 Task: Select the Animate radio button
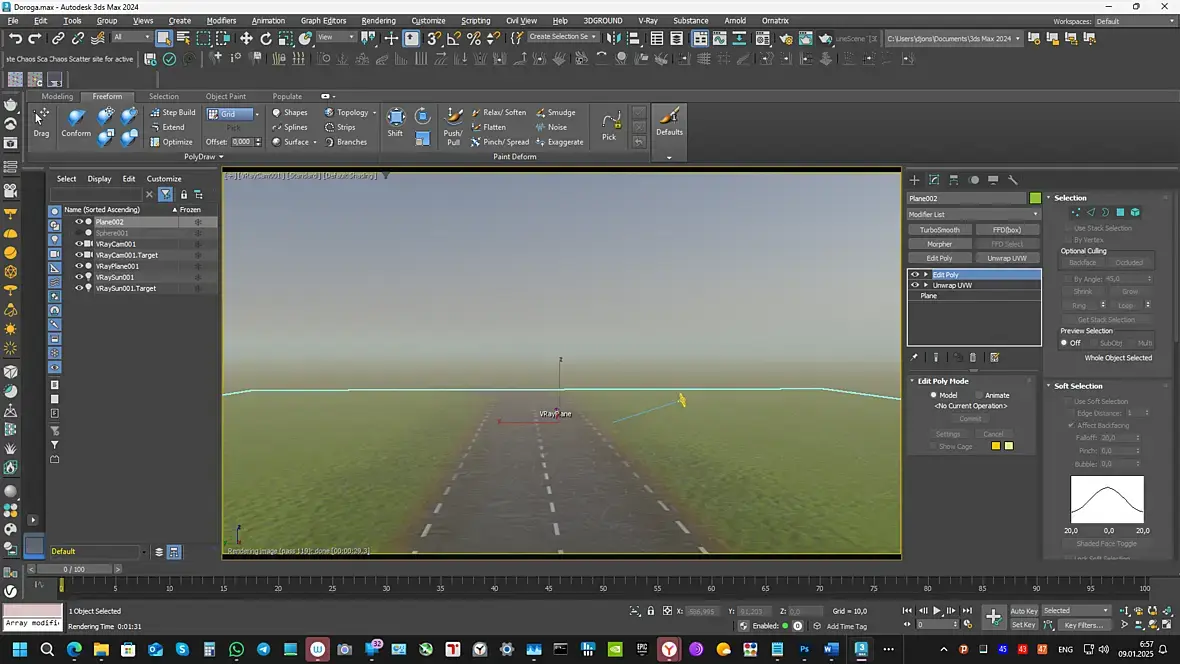(x=979, y=395)
